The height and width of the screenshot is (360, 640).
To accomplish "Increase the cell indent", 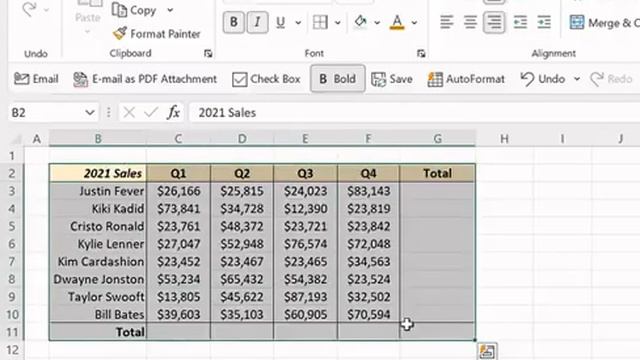I will tap(544, 22).
